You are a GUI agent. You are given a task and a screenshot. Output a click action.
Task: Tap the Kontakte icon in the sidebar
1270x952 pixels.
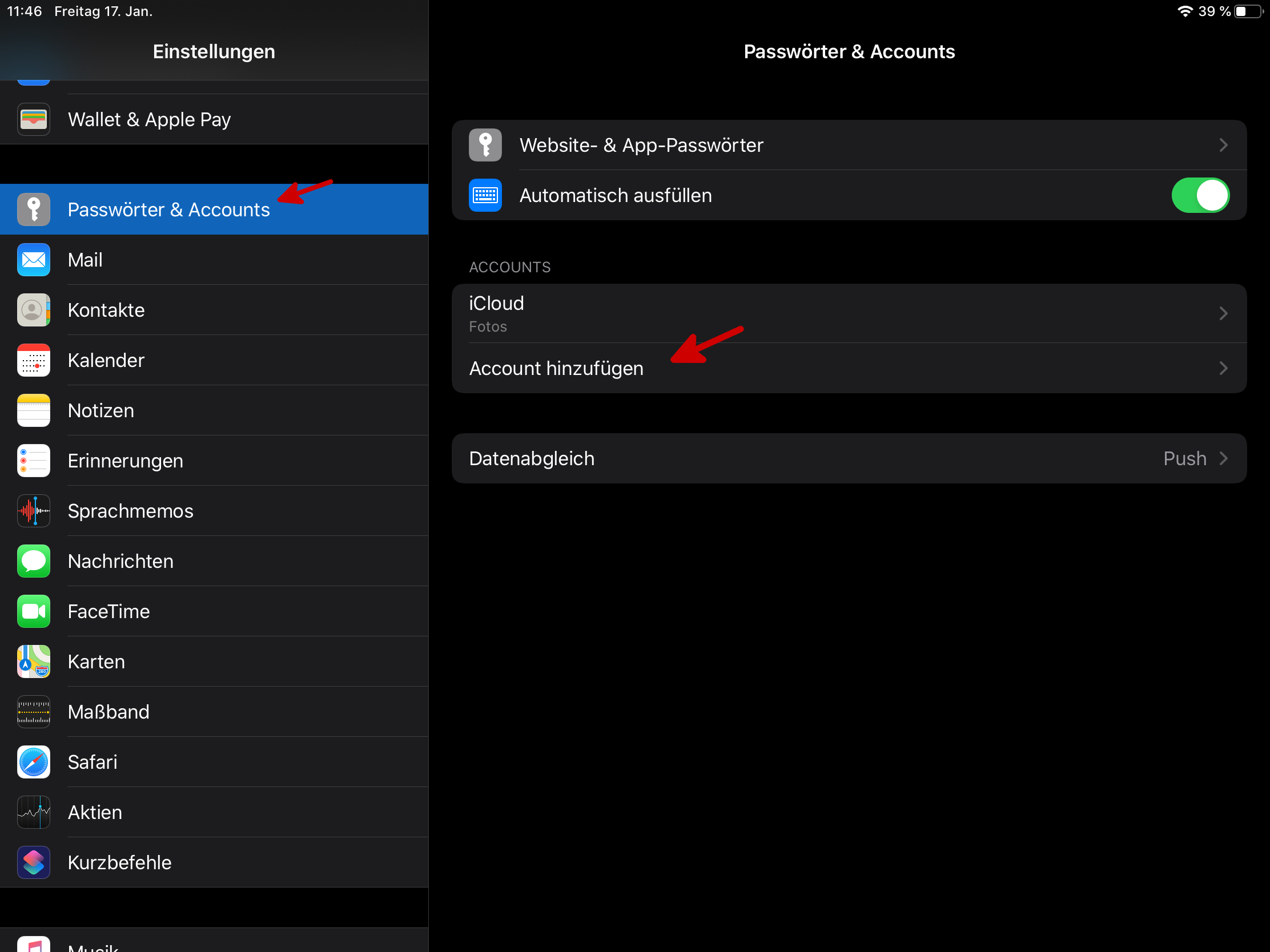click(x=33, y=310)
